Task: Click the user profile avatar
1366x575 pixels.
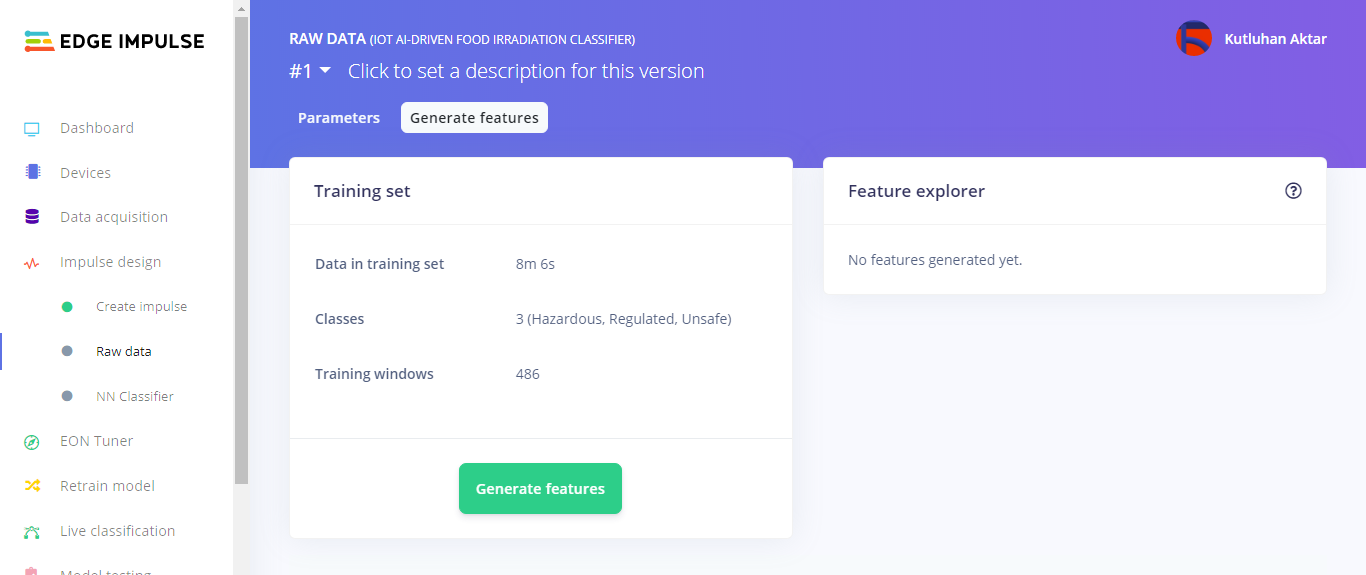Action: point(1193,39)
